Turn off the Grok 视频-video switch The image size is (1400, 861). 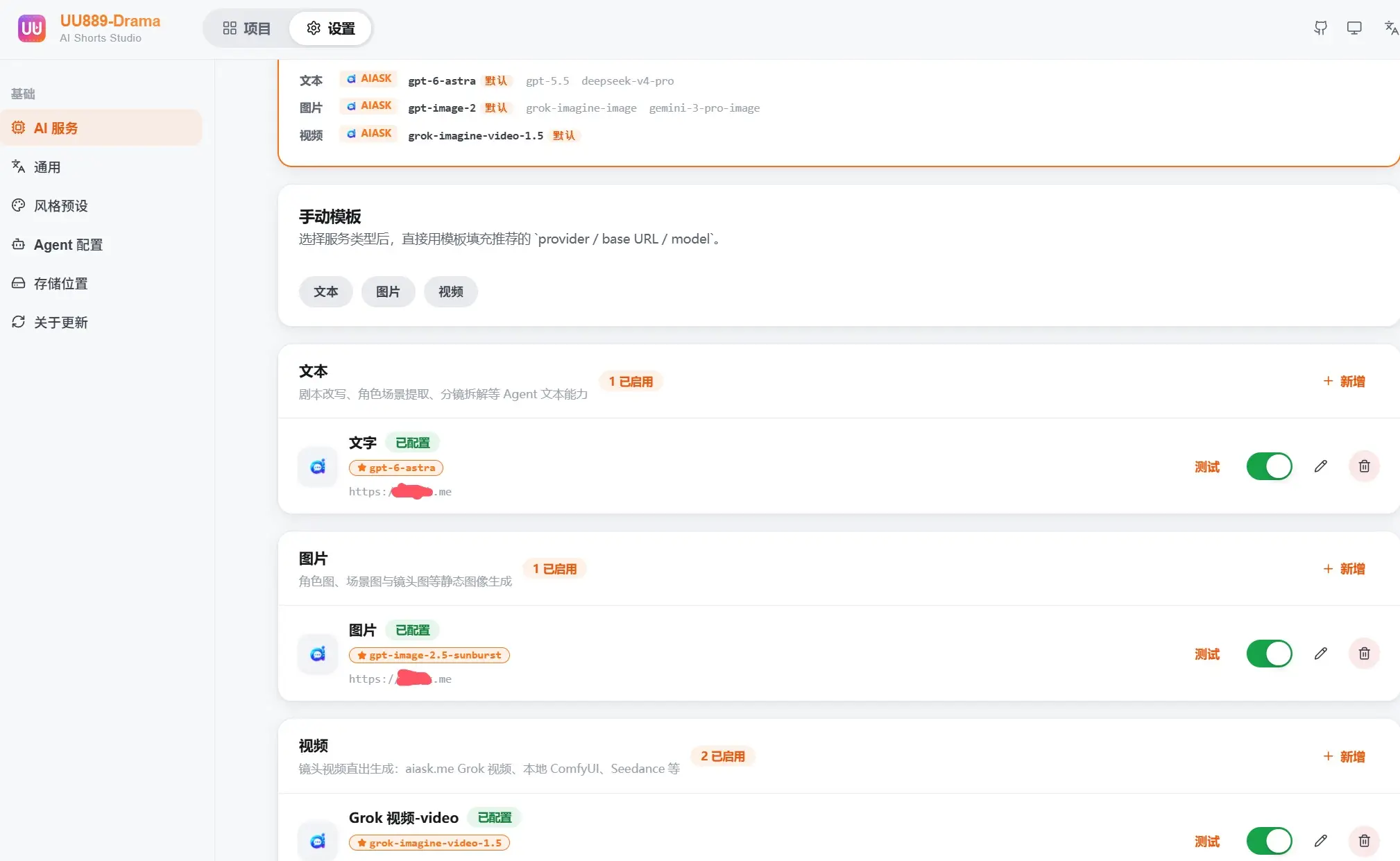[1269, 841]
